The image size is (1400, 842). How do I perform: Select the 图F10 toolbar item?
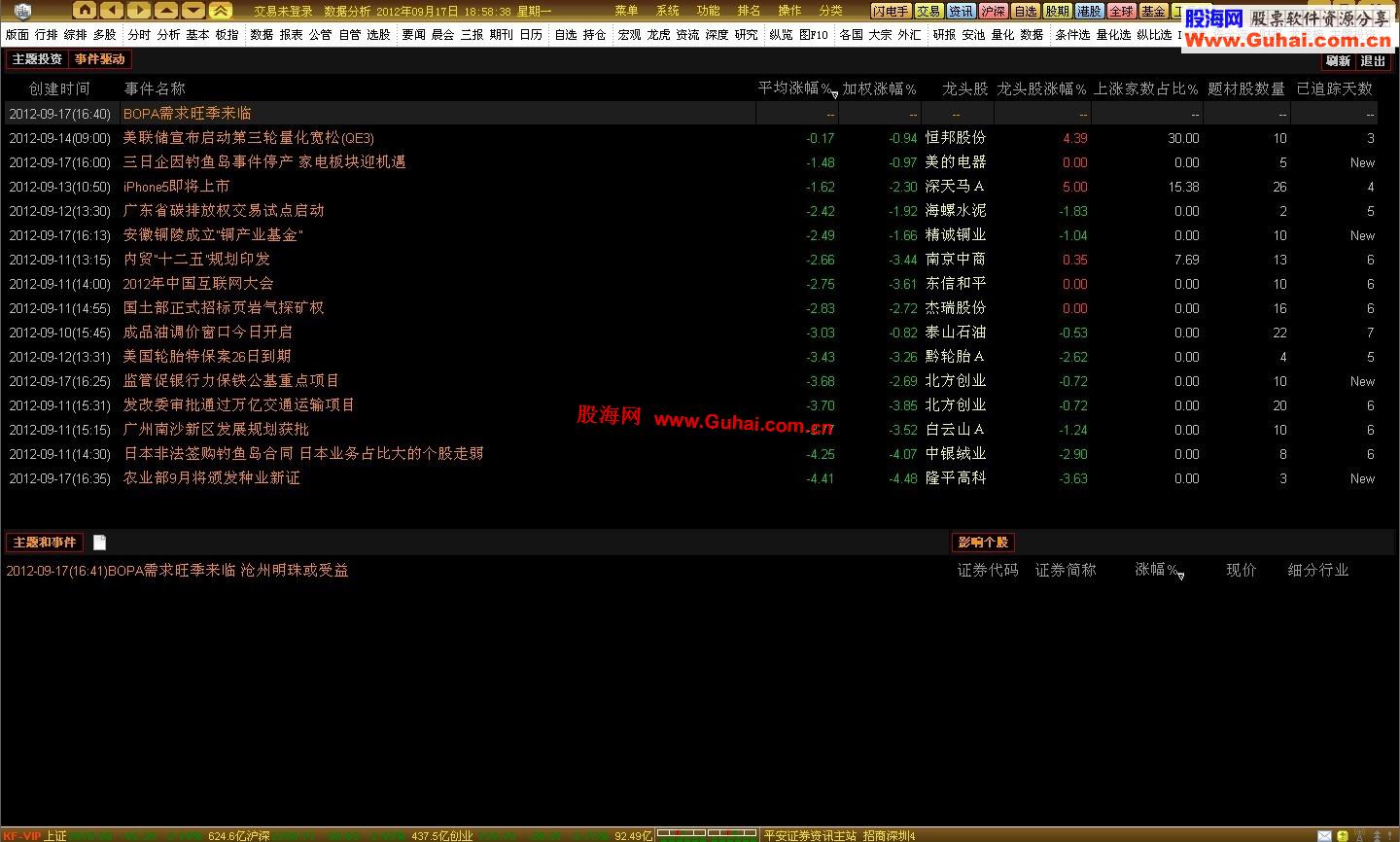pos(814,35)
